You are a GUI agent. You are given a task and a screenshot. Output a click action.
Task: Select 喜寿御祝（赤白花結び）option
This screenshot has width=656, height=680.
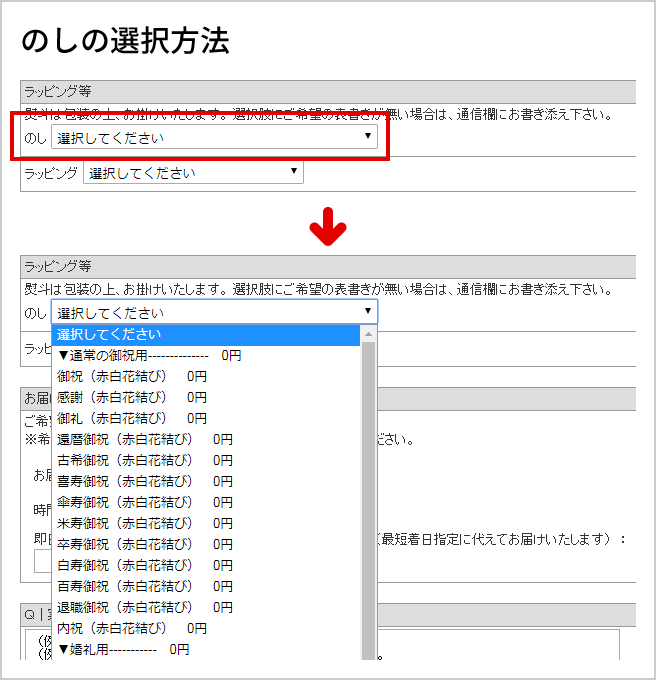(x=206, y=481)
